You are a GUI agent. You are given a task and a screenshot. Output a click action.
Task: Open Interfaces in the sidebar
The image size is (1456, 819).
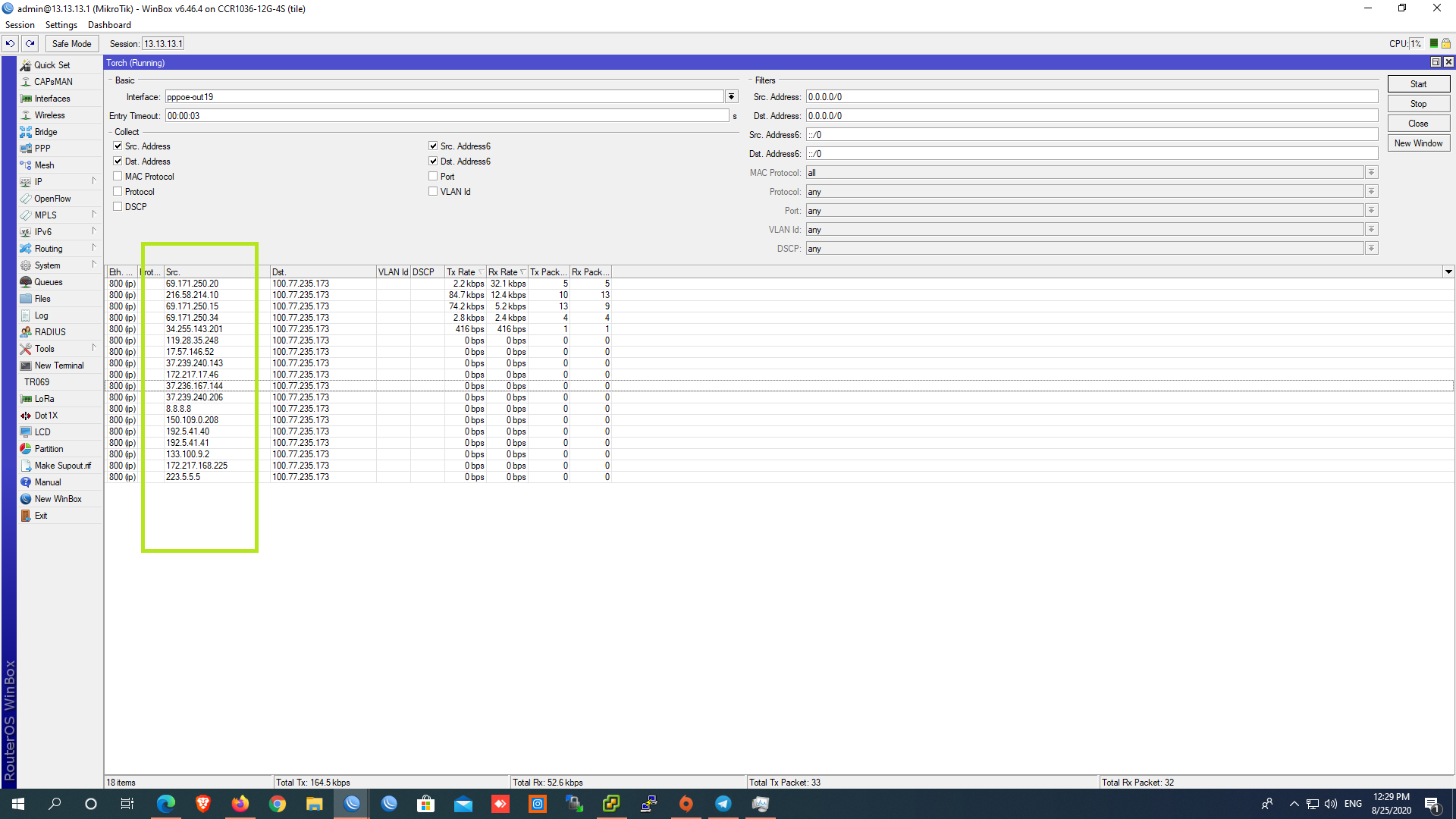[52, 99]
